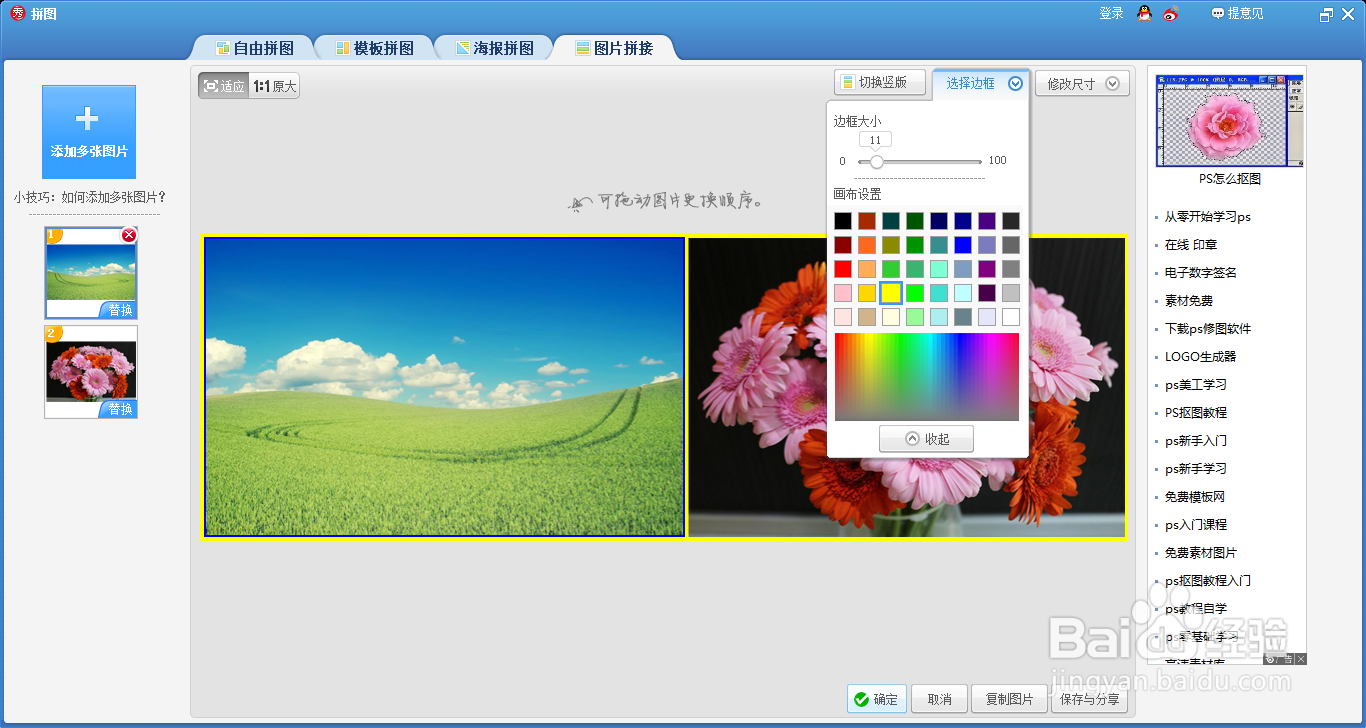The width and height of the screenshot is (1366, 728).
Task: Click the 切换竖版 layout button
Action: click(x=880, y=83)
